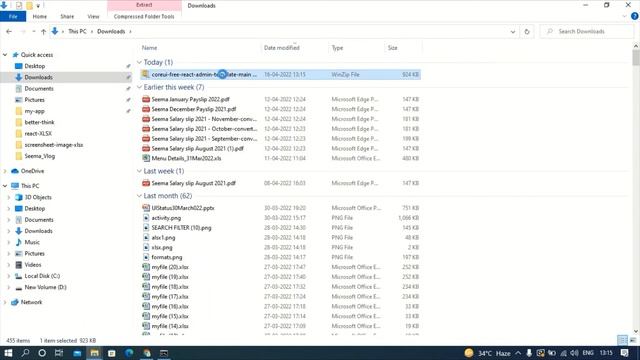Select myfile (17).xlsx file
This screenshot has height=360, width=640.
[170, 297]
